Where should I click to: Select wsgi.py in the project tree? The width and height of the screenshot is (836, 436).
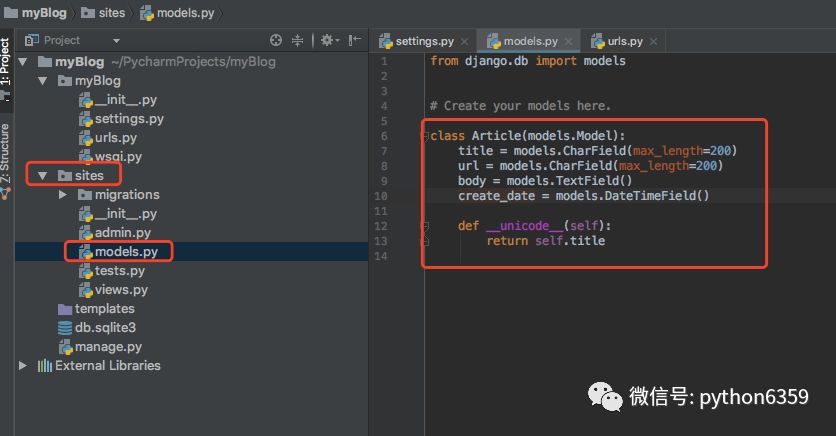118,157
